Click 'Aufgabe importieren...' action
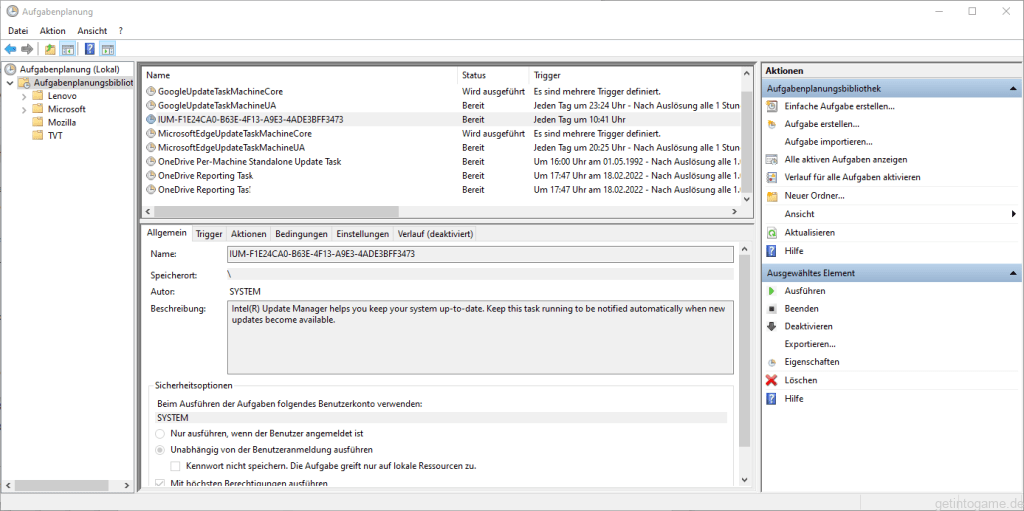The image size is (1024, 511). point(828,142)
